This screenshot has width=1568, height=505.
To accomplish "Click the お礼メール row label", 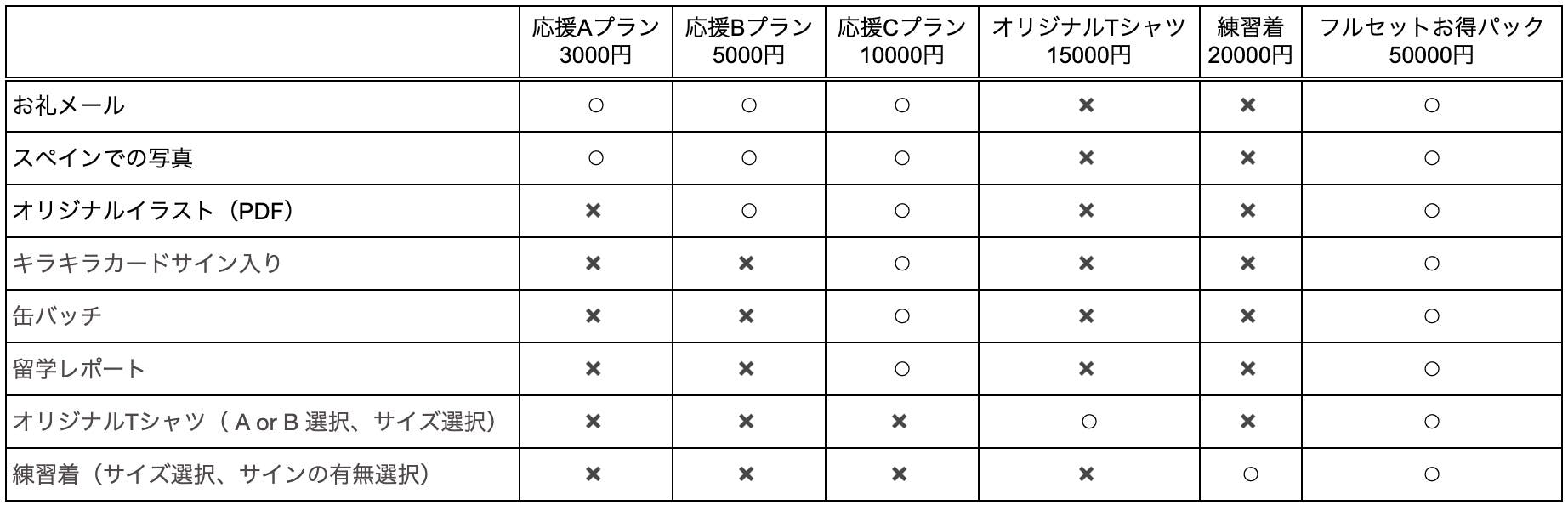I will point(69,105).
